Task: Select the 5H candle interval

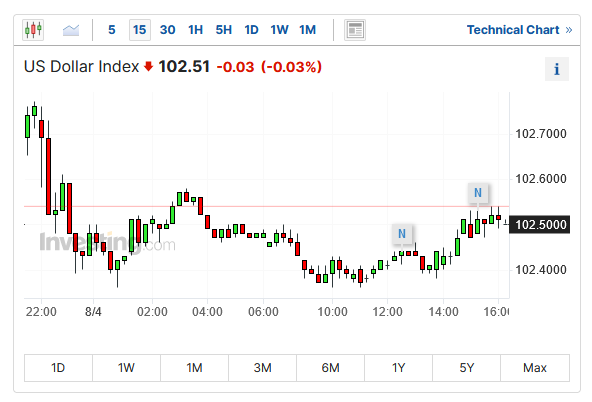Action: (223, 30)
